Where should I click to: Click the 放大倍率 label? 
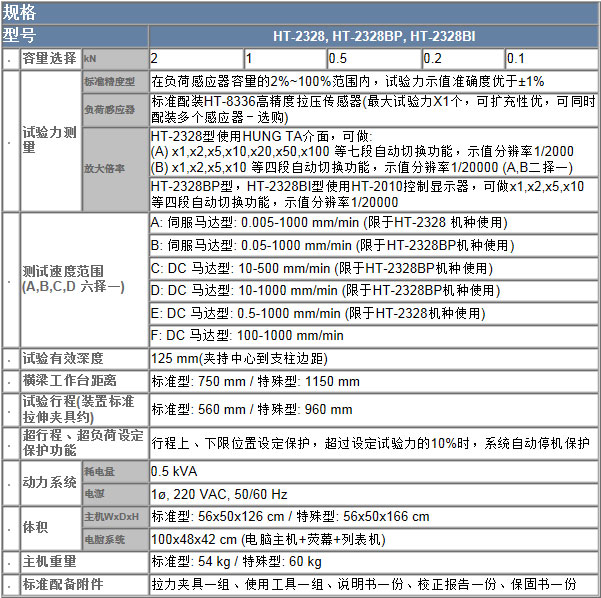104,168
